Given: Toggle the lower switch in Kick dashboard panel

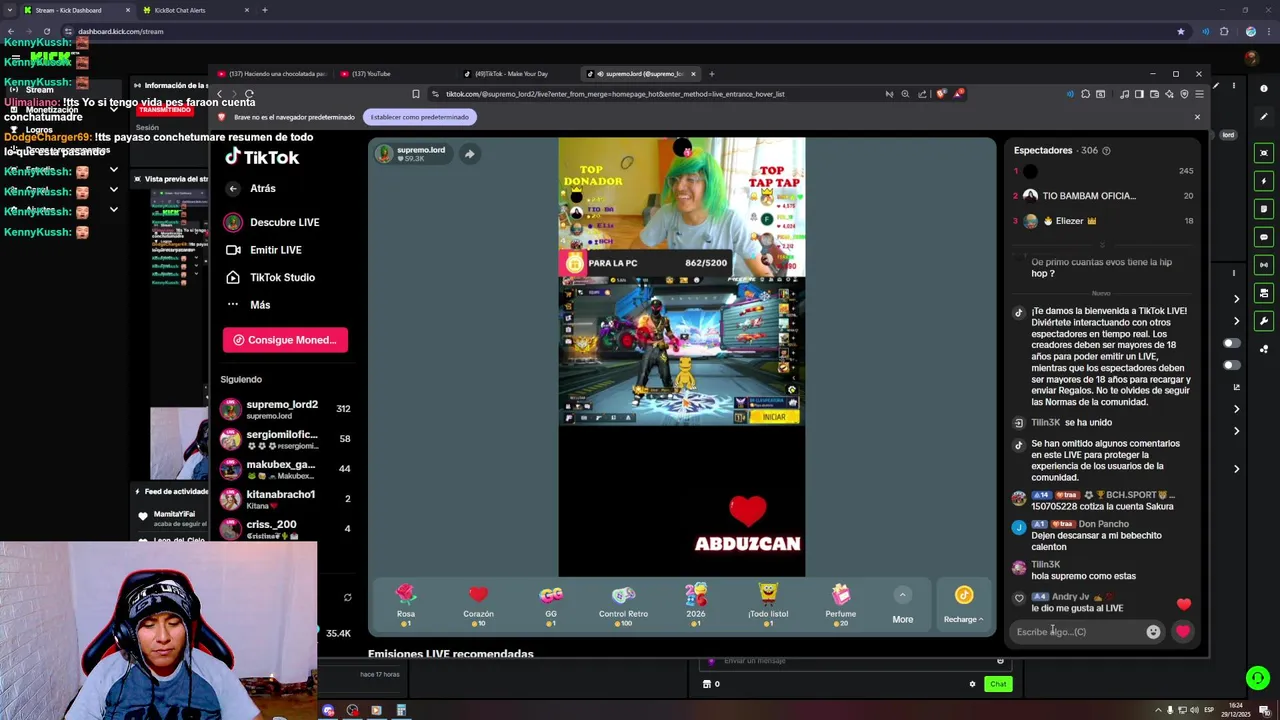Looking at the screenshot, I should coord(1232,365).
